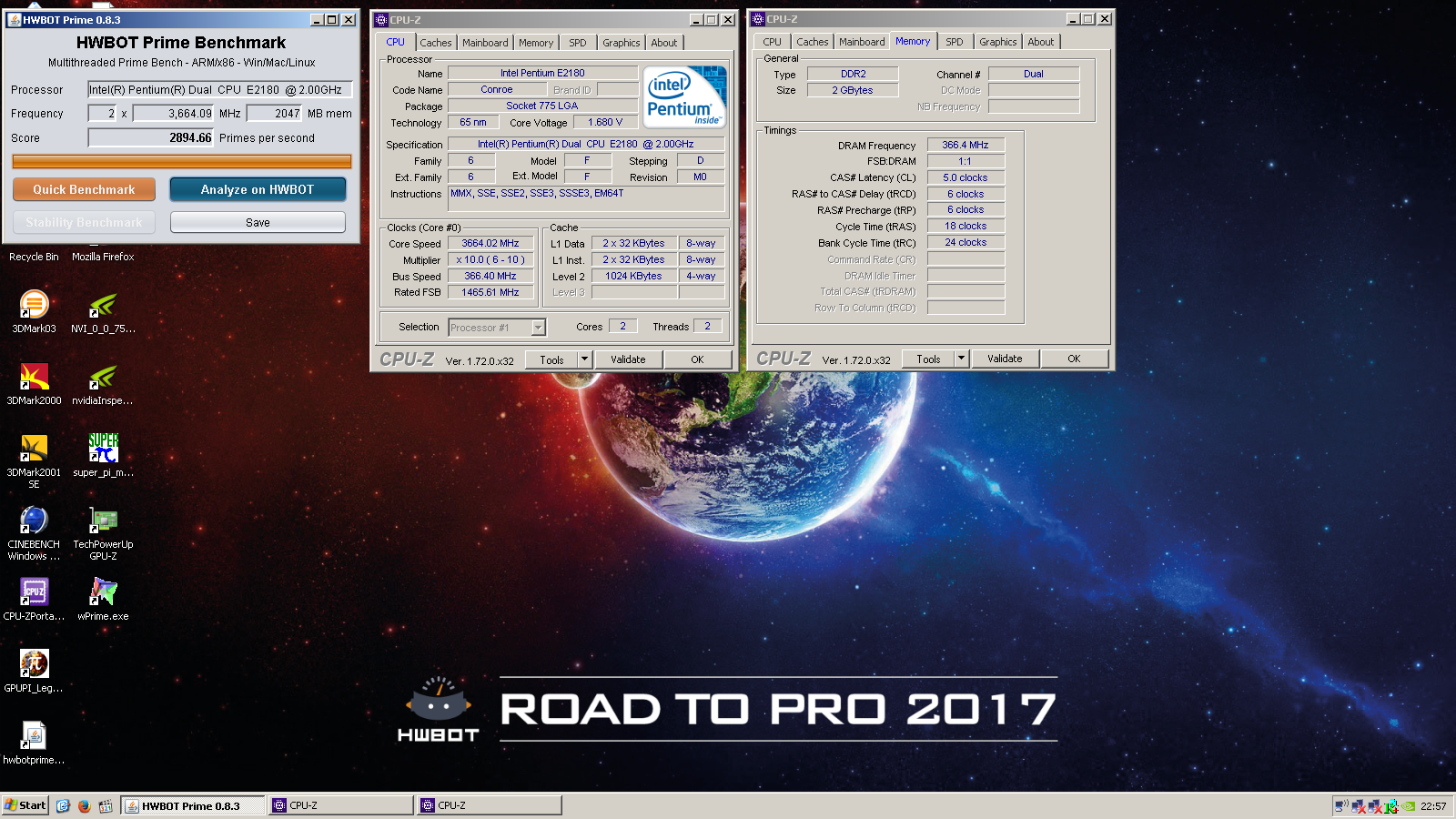Select the super_pi_mod desktop icon

(103, 455)
